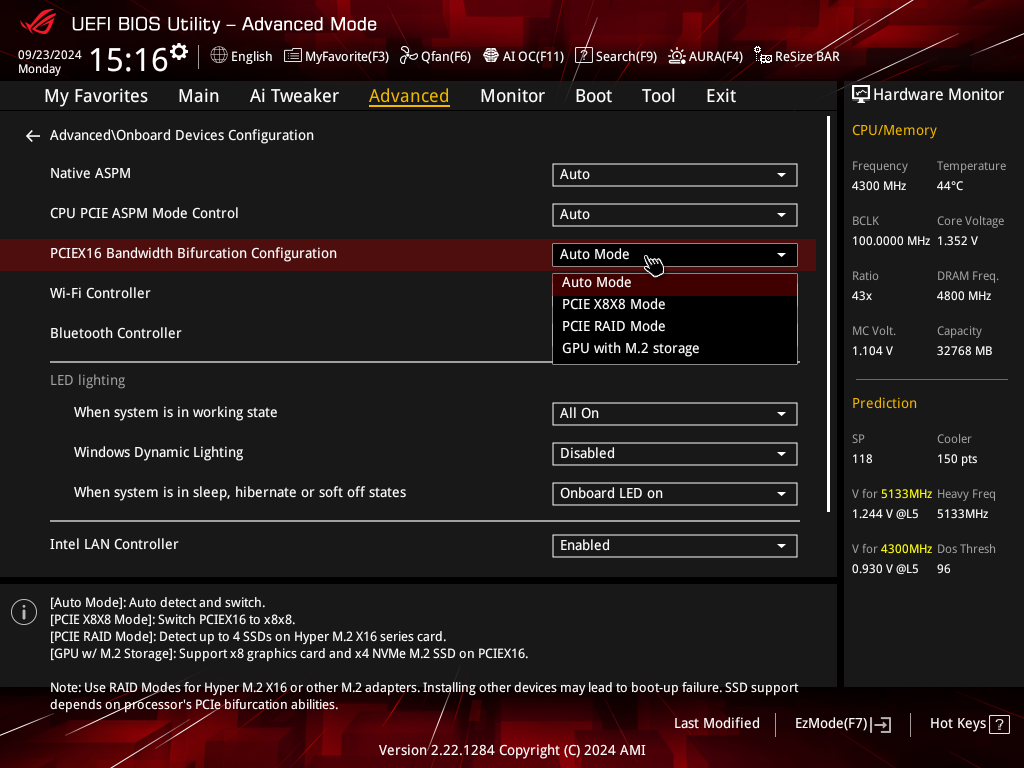Open the Tool tab
The height and width of the screenshot is (768, 1024).
tap(658, 96)
